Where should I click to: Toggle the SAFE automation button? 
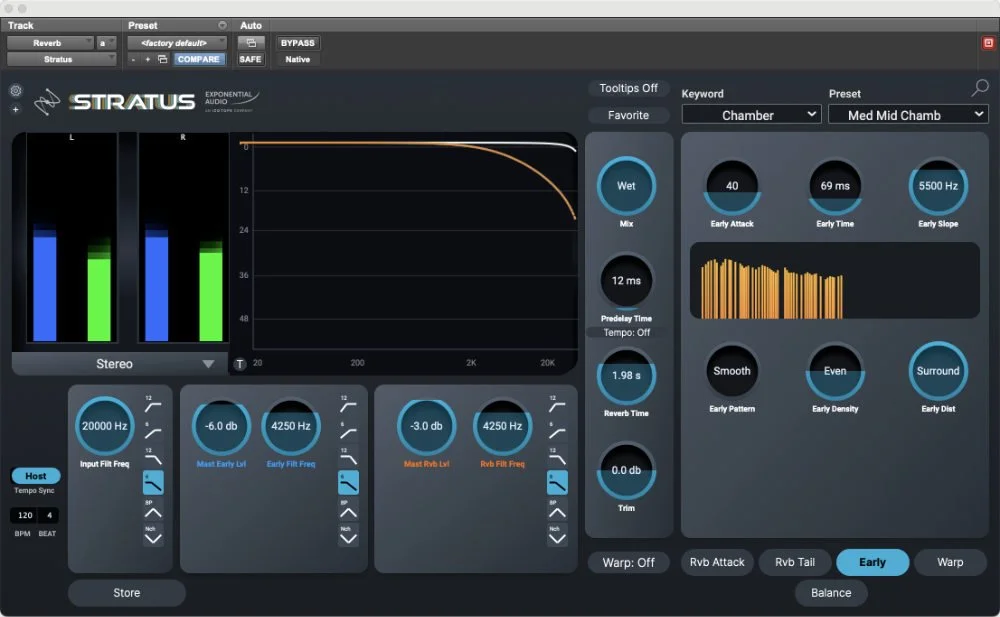pos(250,59)
